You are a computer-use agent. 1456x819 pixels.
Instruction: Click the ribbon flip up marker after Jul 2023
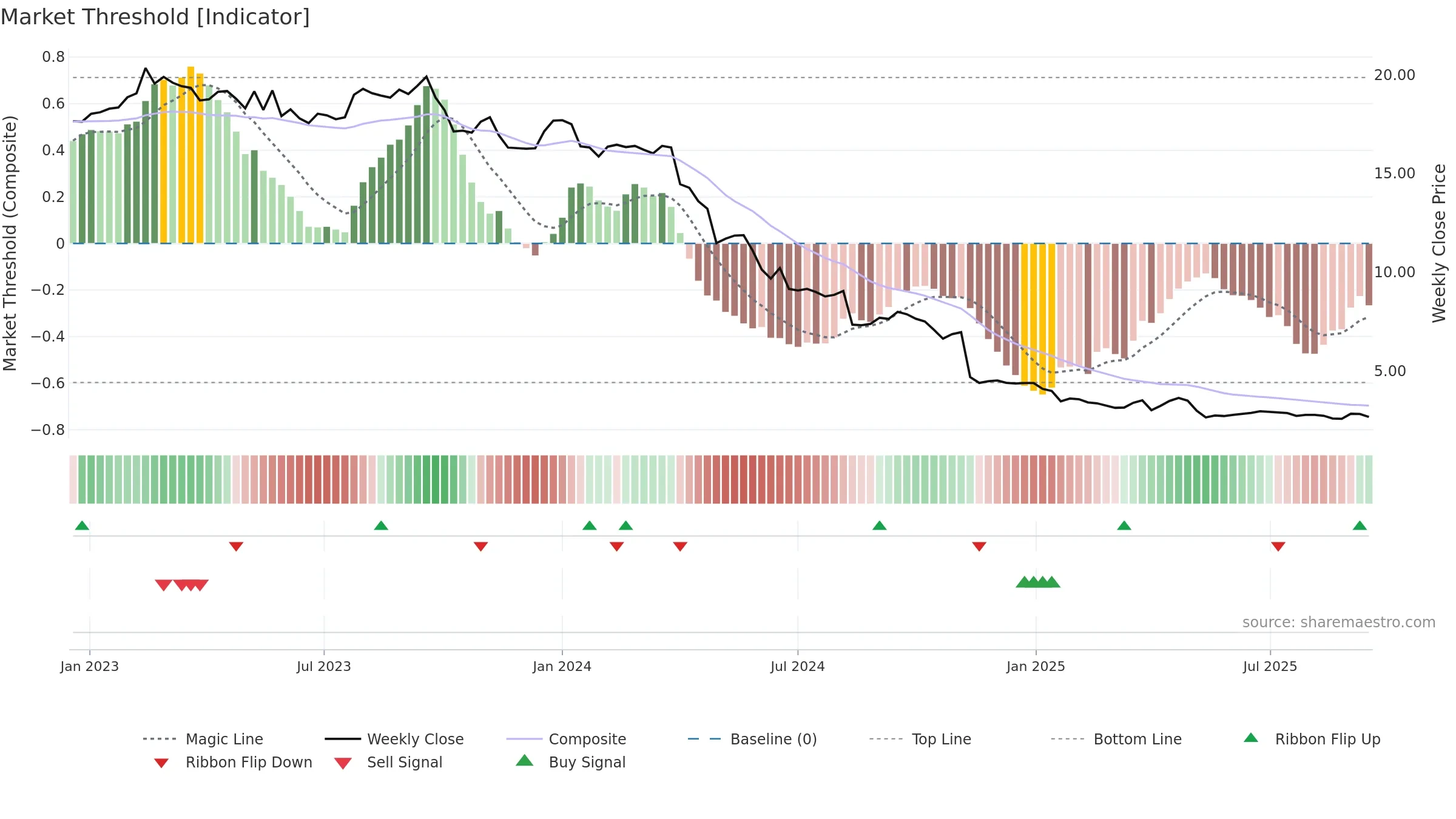(x=381, y=525)
